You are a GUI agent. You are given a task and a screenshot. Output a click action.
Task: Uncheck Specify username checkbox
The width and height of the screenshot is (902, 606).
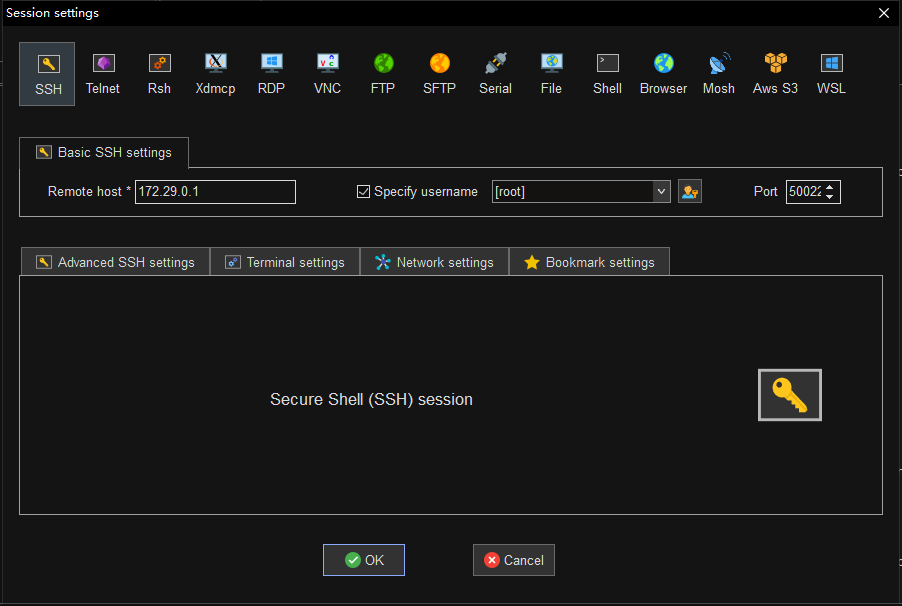pyautogui.click(x=363, y=192)
